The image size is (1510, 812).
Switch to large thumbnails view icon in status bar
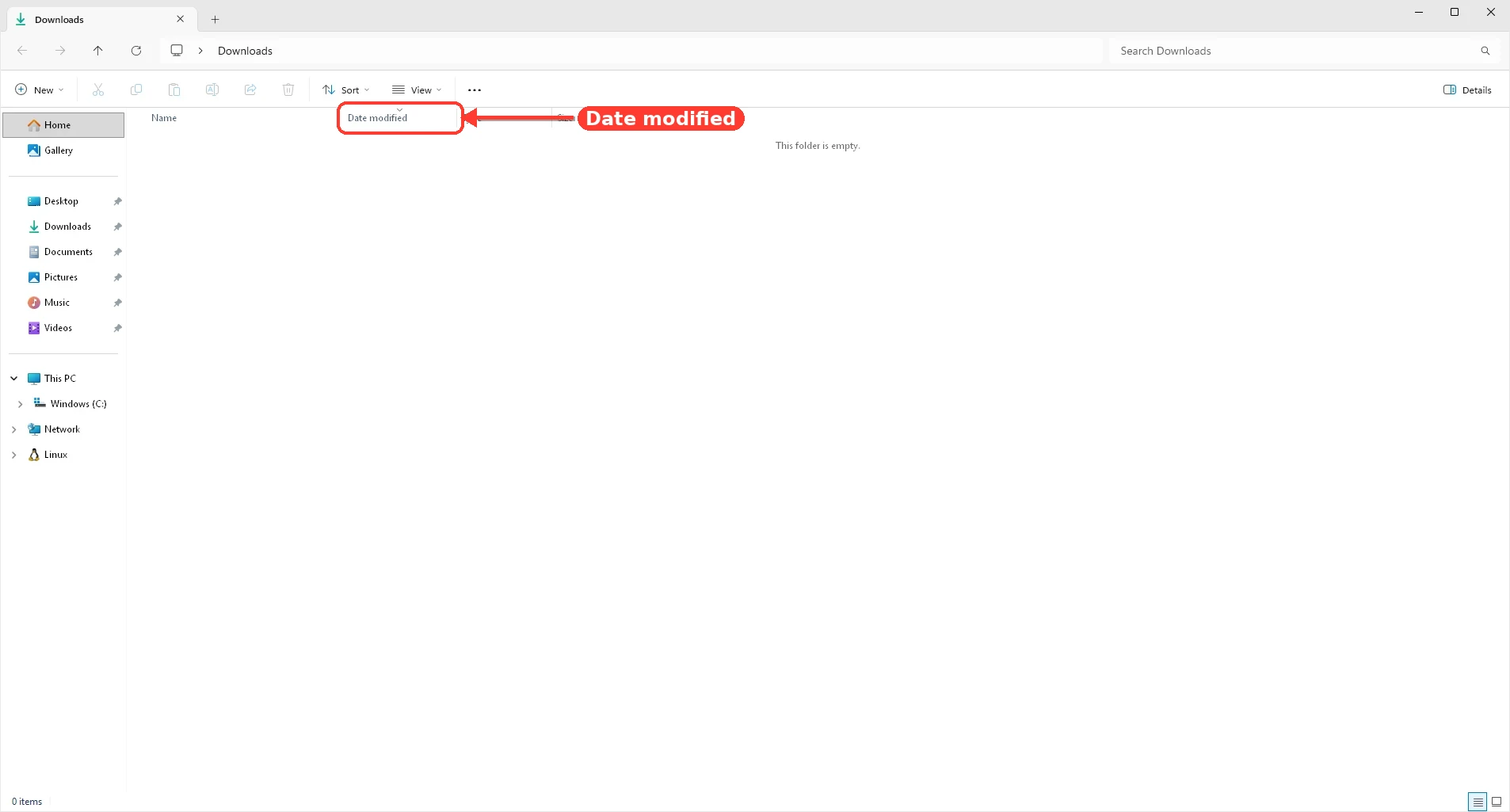(x=1497, y=802)
